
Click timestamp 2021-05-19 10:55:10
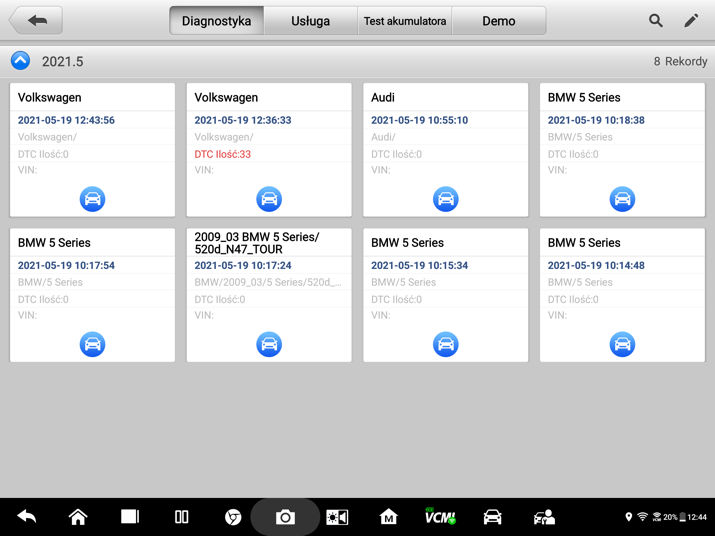coord(420,120)
